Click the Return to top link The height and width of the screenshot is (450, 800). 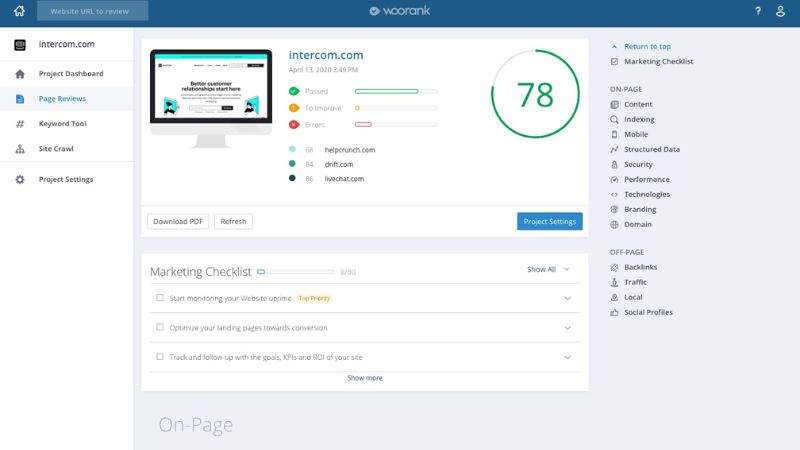pyautogui.click(x=647, y=46)
